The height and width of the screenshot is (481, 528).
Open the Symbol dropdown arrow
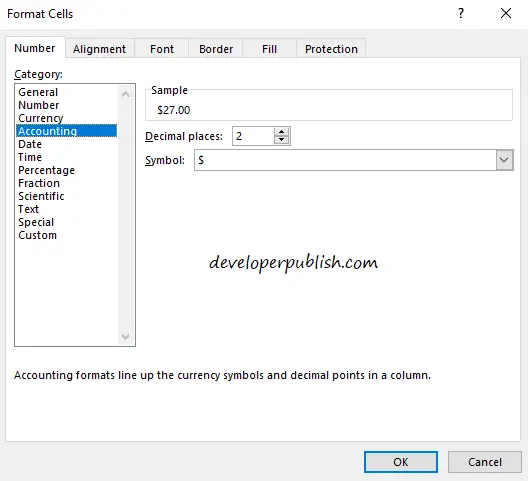(504, 160)
